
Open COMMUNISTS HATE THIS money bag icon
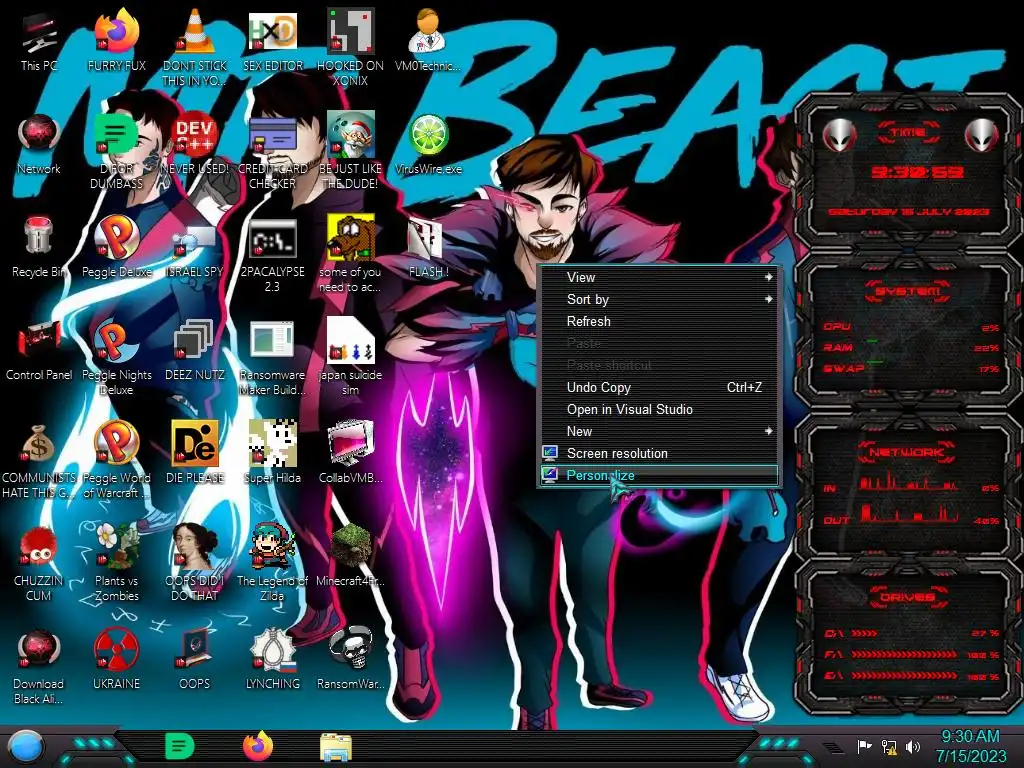point(39,460)
